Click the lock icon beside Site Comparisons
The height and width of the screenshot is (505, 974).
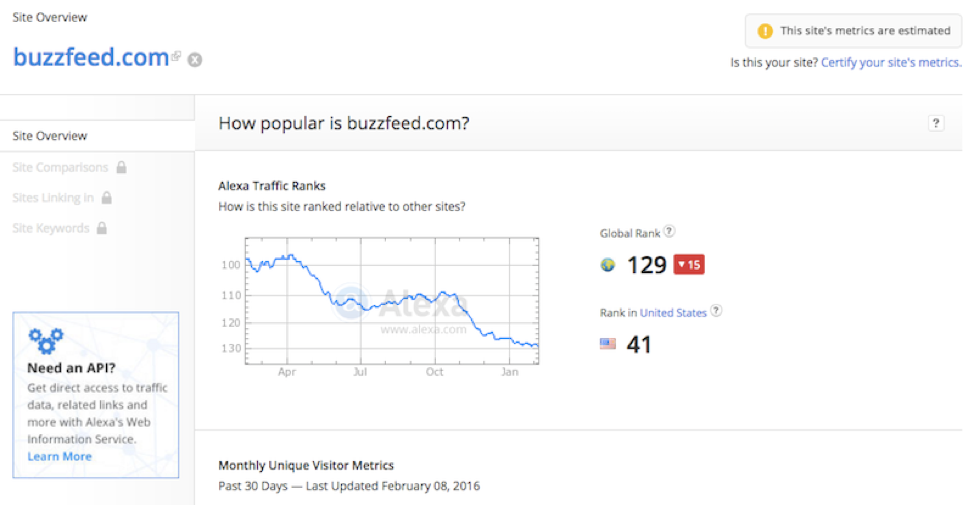122,167
